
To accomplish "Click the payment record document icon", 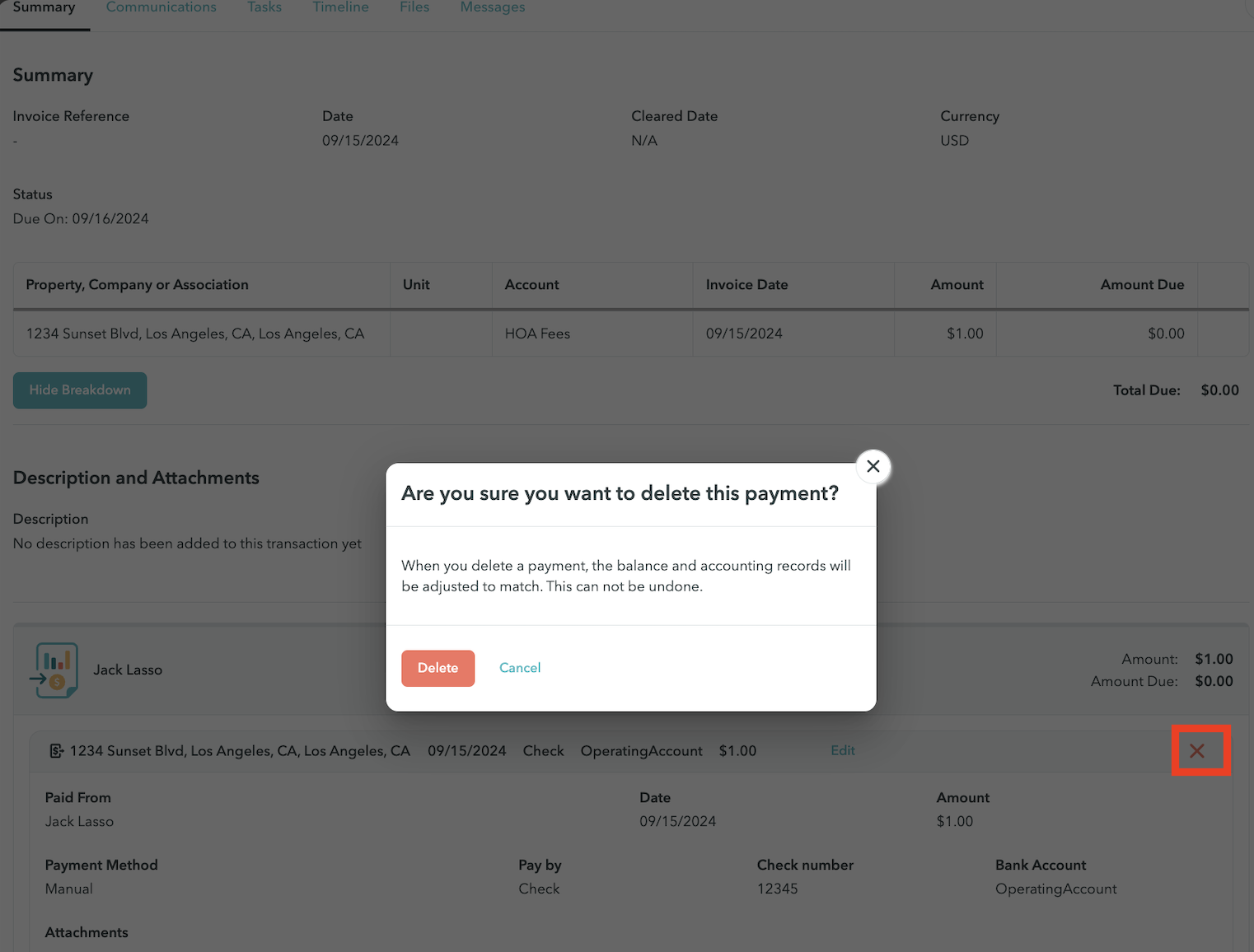I will (56, 751).
